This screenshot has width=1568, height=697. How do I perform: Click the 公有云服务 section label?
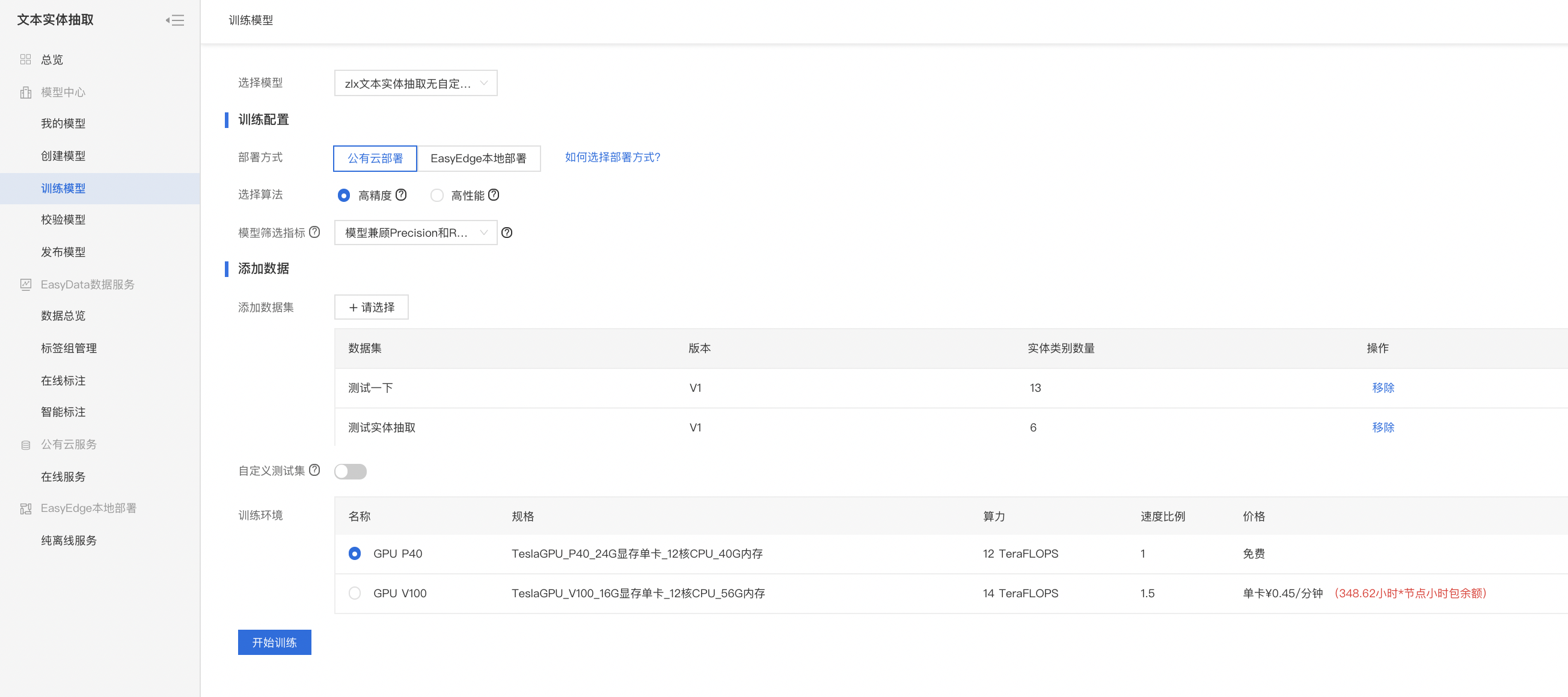pos(69,445)
